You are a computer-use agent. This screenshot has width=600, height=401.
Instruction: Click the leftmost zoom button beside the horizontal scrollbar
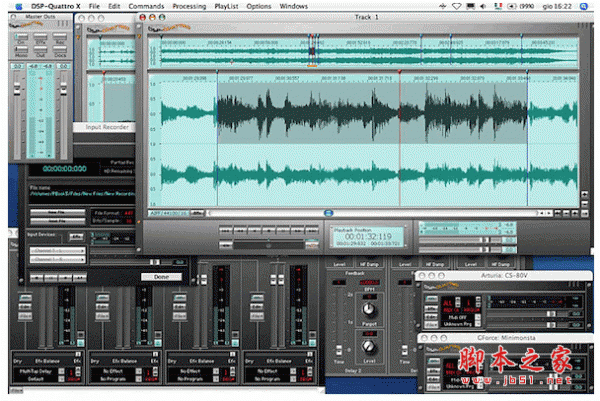click(x=558, y=213)
